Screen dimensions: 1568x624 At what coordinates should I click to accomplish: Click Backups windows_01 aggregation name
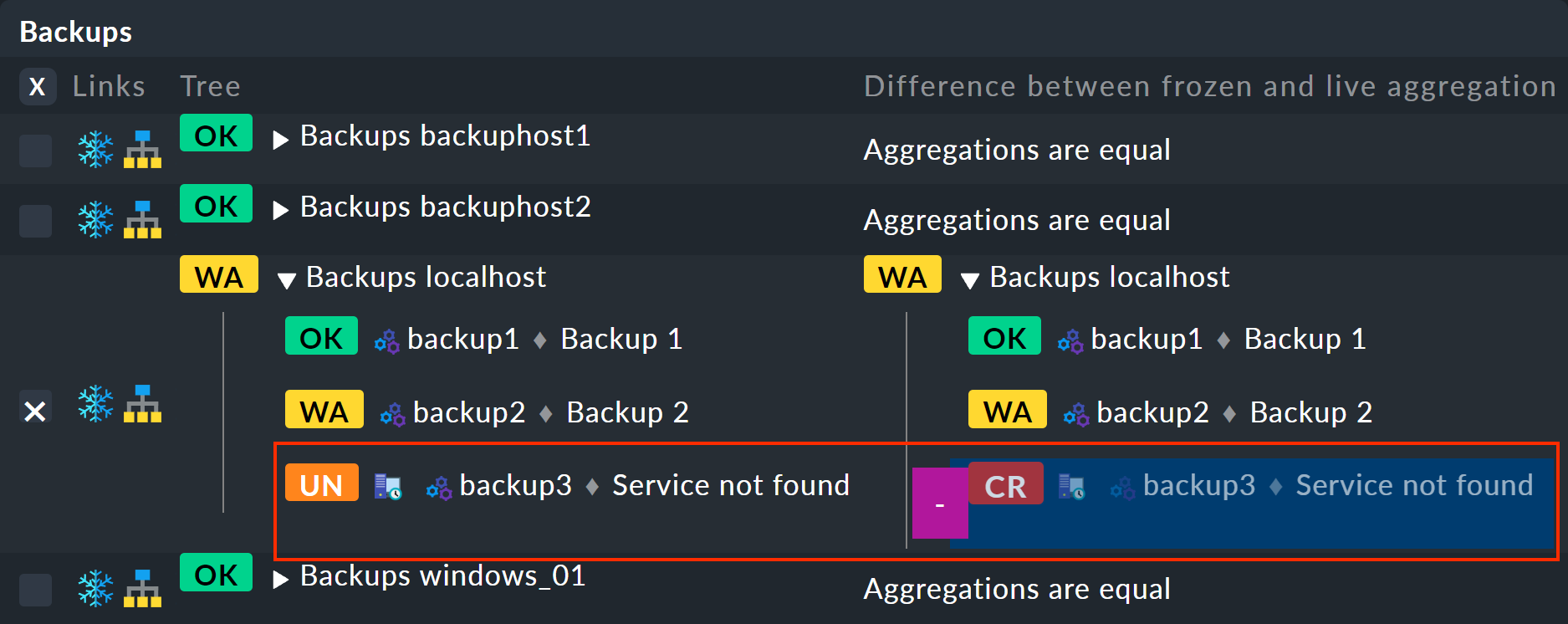[442, 575]
